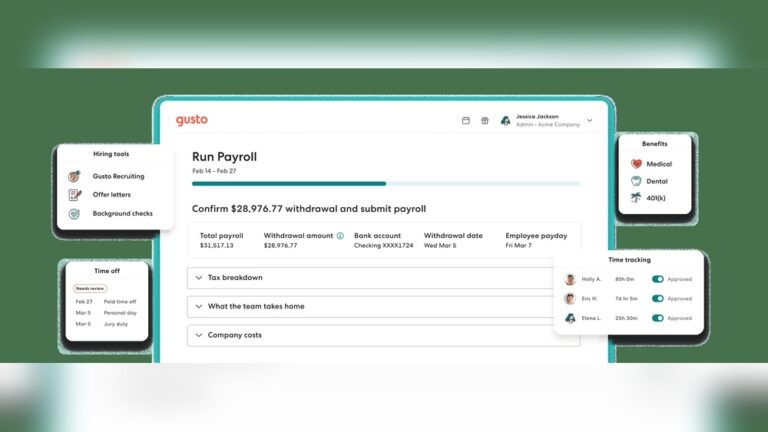Toggle approval switch for Elena L.
The image size is (768, 432).
[657, 318]
